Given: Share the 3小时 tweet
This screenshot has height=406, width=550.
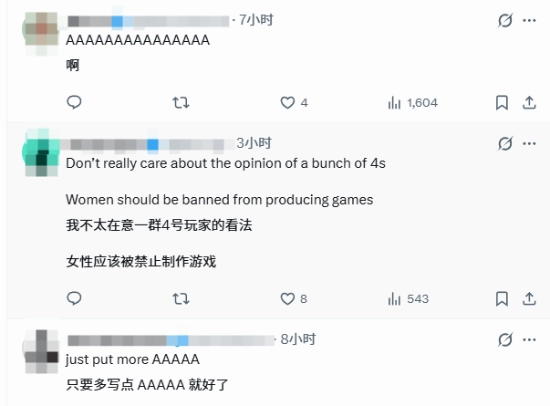Looking at the screenshot, I should pos(529,299).
